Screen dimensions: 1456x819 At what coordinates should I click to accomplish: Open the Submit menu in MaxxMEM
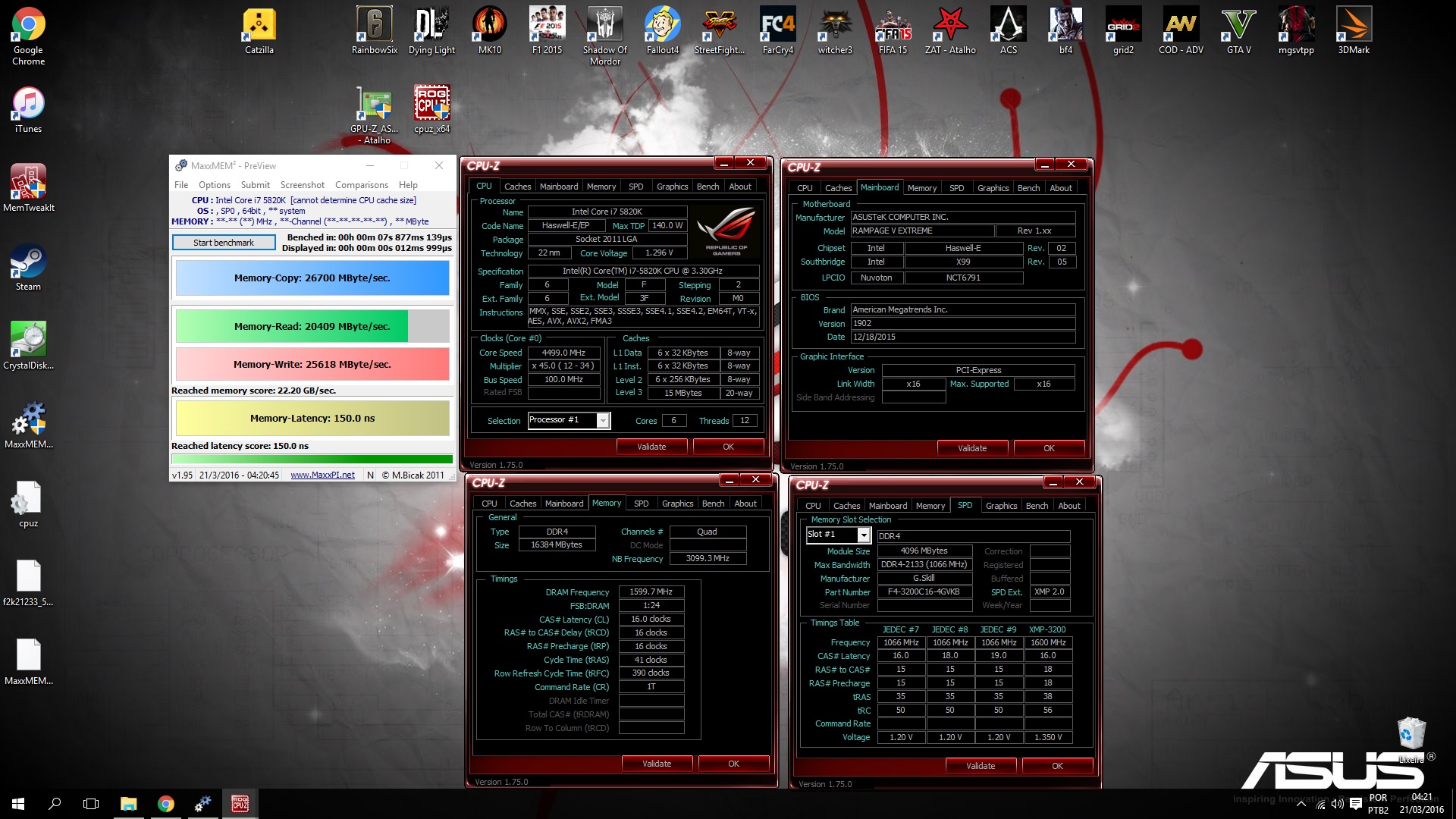(x=256, y=185)
